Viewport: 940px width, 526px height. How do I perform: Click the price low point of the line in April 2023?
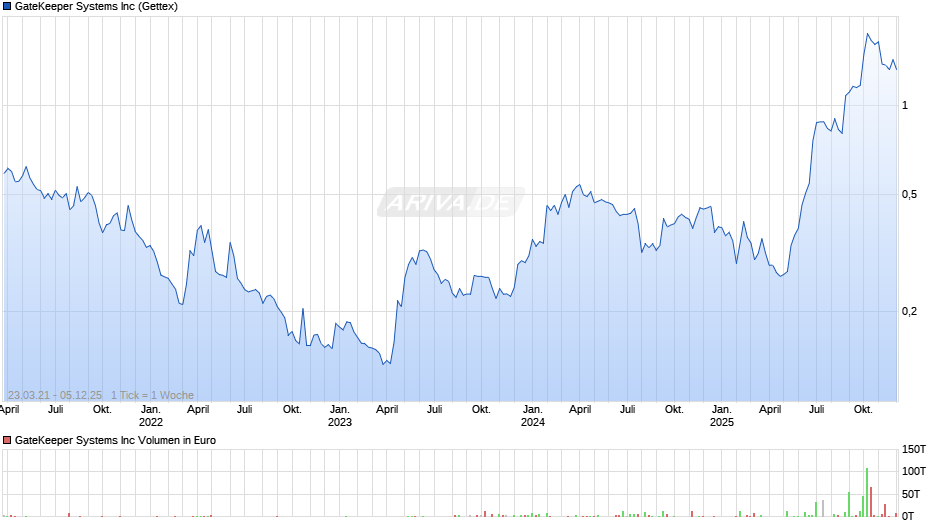tap(383, 364)
